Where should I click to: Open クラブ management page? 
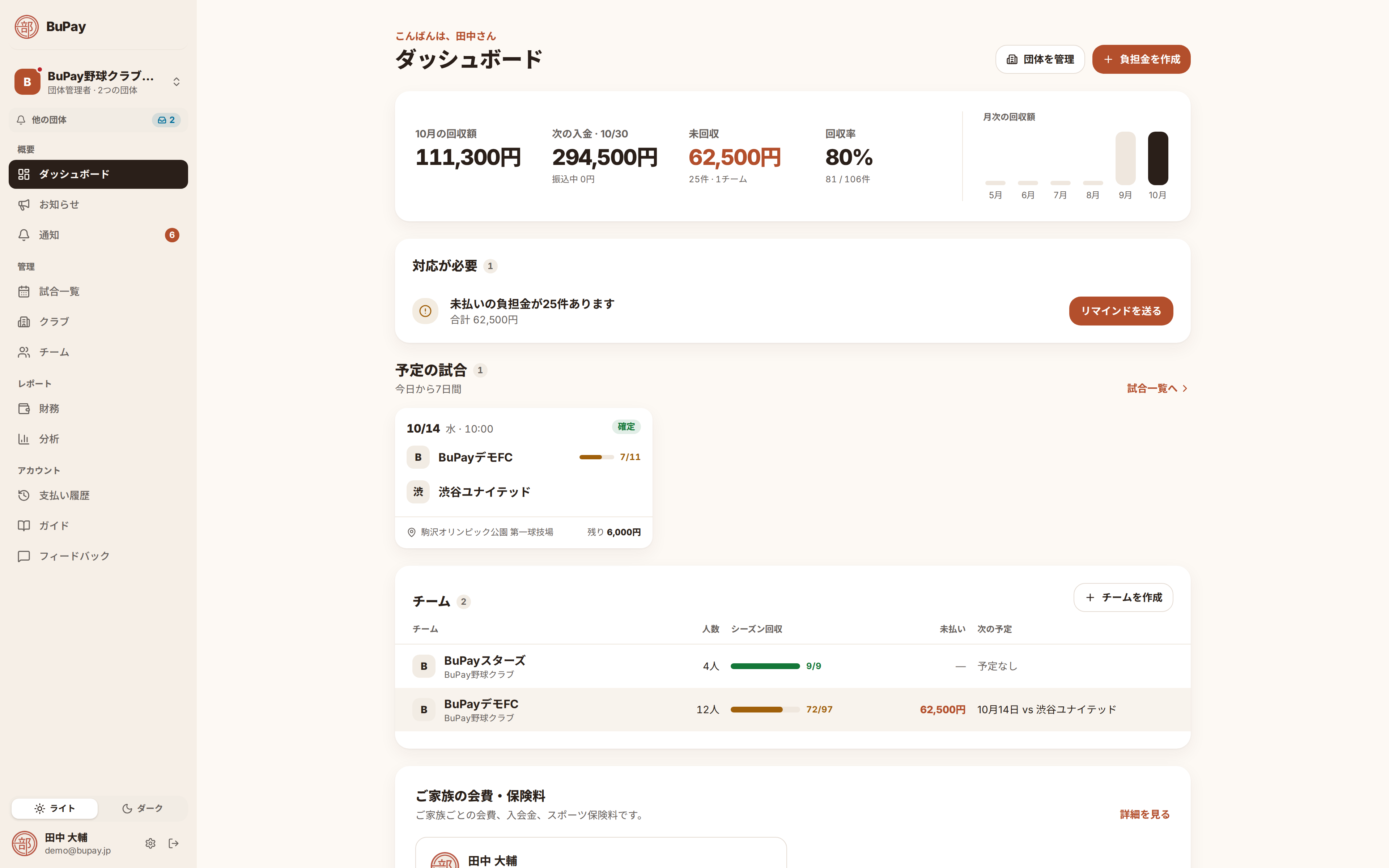98,322
